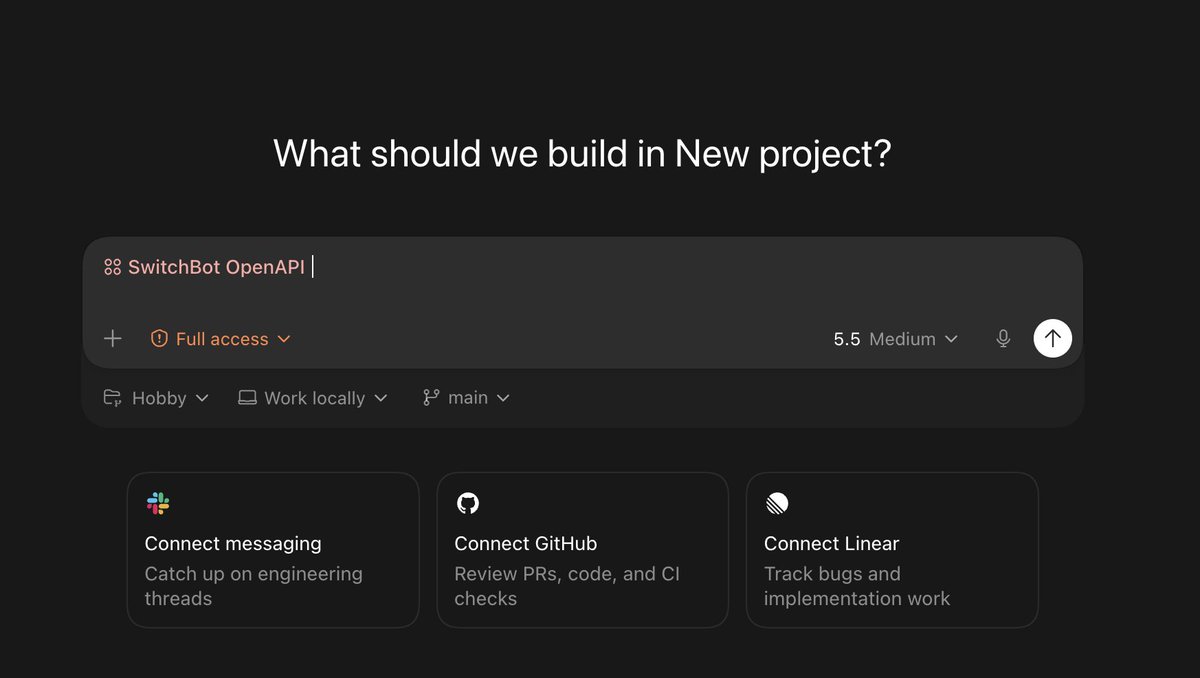Open the Connect messaging card
This screenshot has height=678, width=1200.
coord(273,550)
